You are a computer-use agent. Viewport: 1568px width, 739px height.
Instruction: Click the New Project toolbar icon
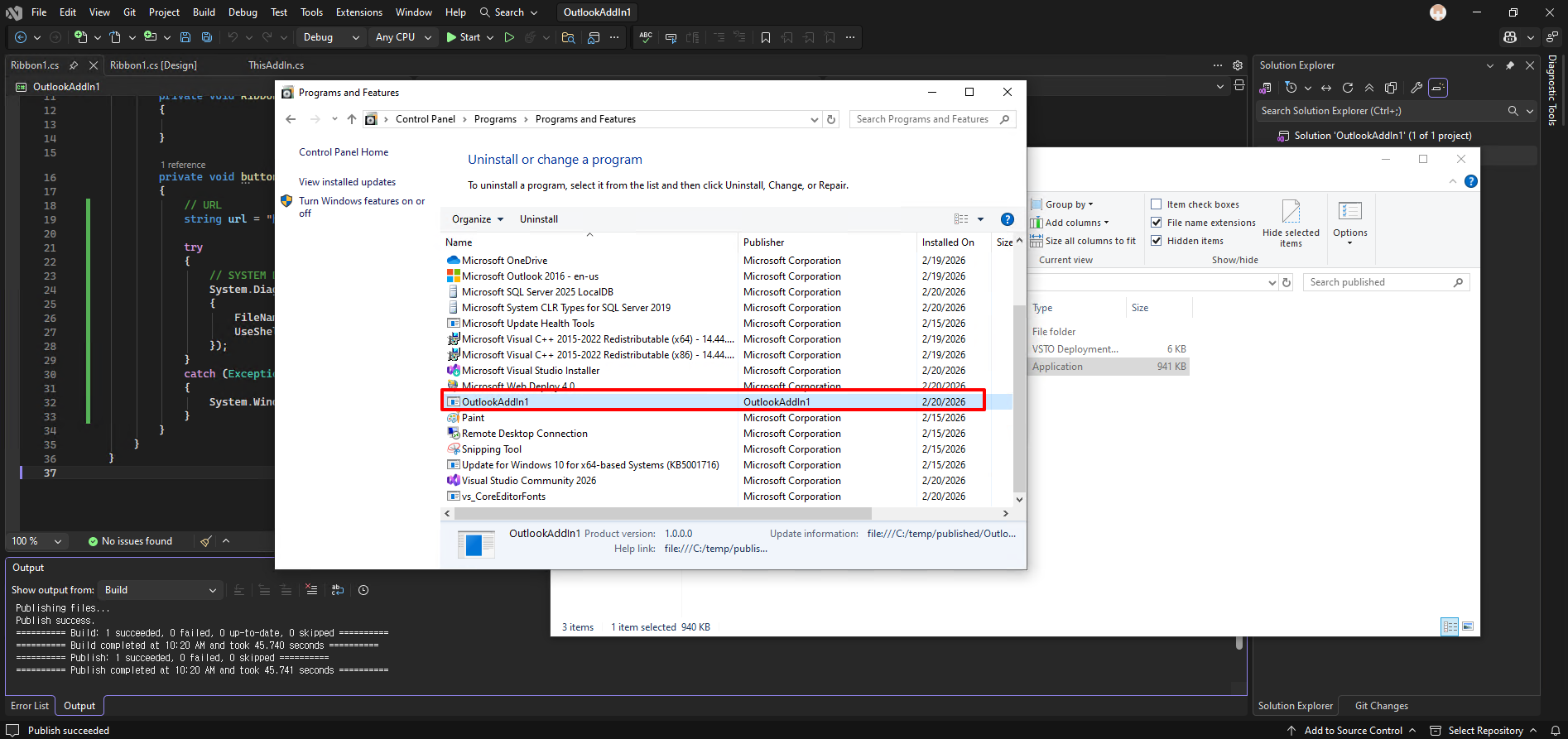[80, 37]
